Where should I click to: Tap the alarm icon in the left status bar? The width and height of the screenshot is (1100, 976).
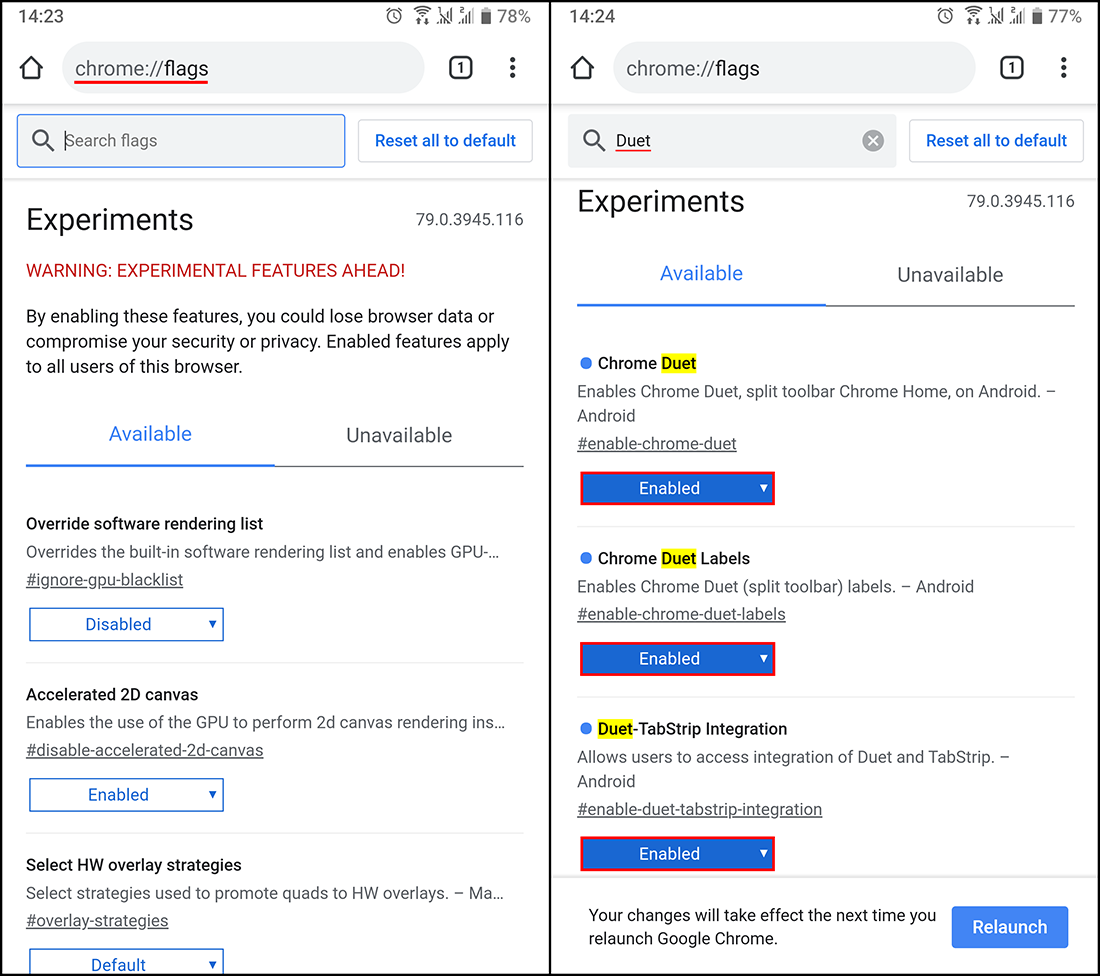tap(394, 15)
